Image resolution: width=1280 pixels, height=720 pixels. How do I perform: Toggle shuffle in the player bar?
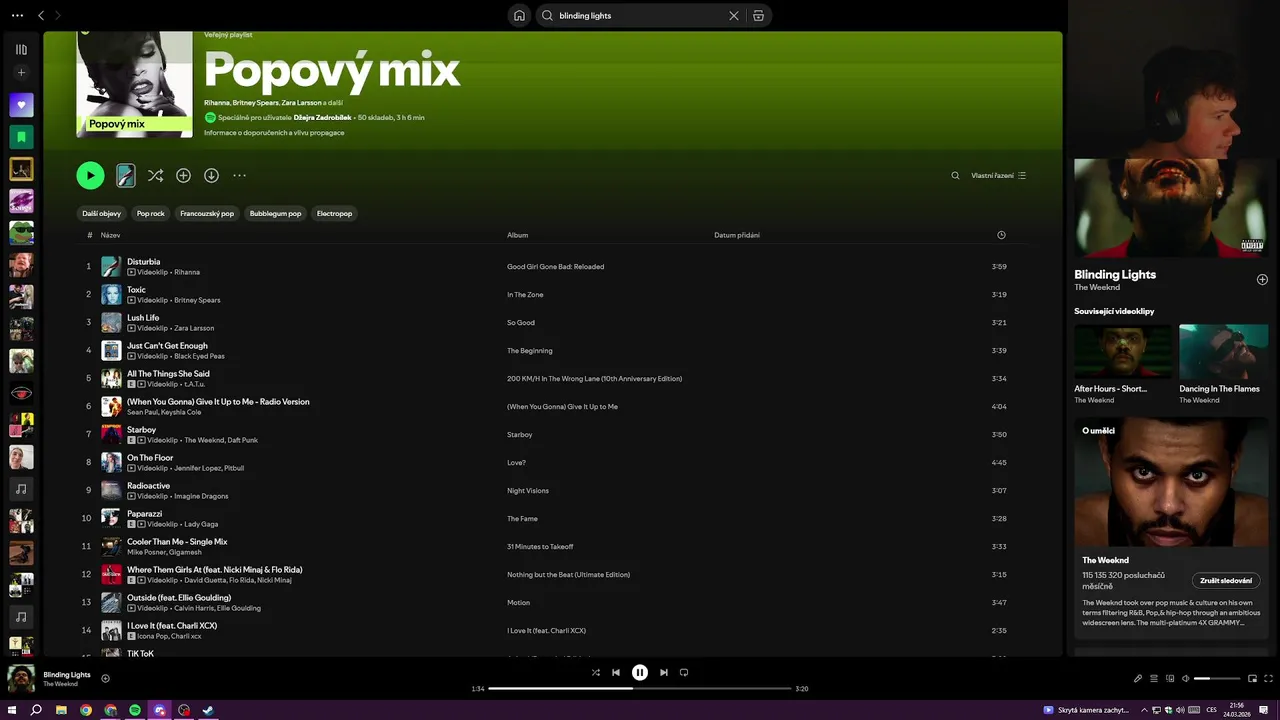(596, 673)
